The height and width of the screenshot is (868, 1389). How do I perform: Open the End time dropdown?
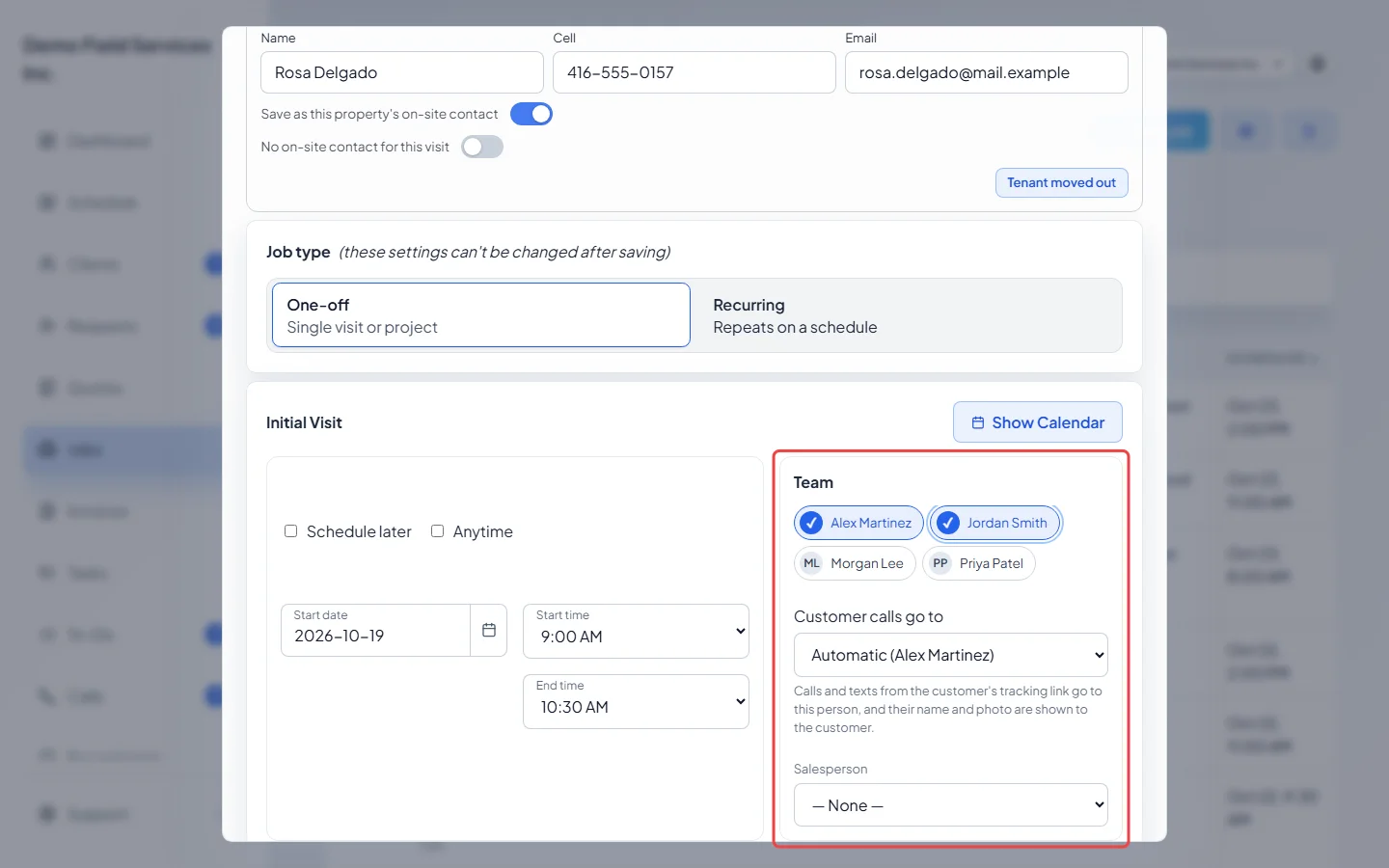coord(637,701)
